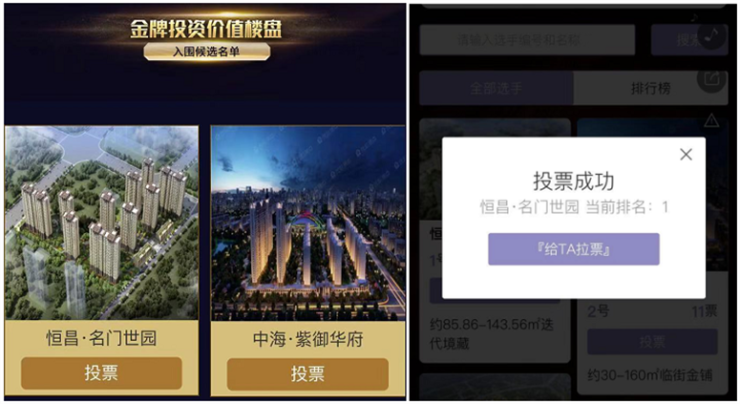The width and height of the screenshot is (740, 404).
Task: Open the 恒昌·名门世园 aerial image
Action: [x=101, y=223]
